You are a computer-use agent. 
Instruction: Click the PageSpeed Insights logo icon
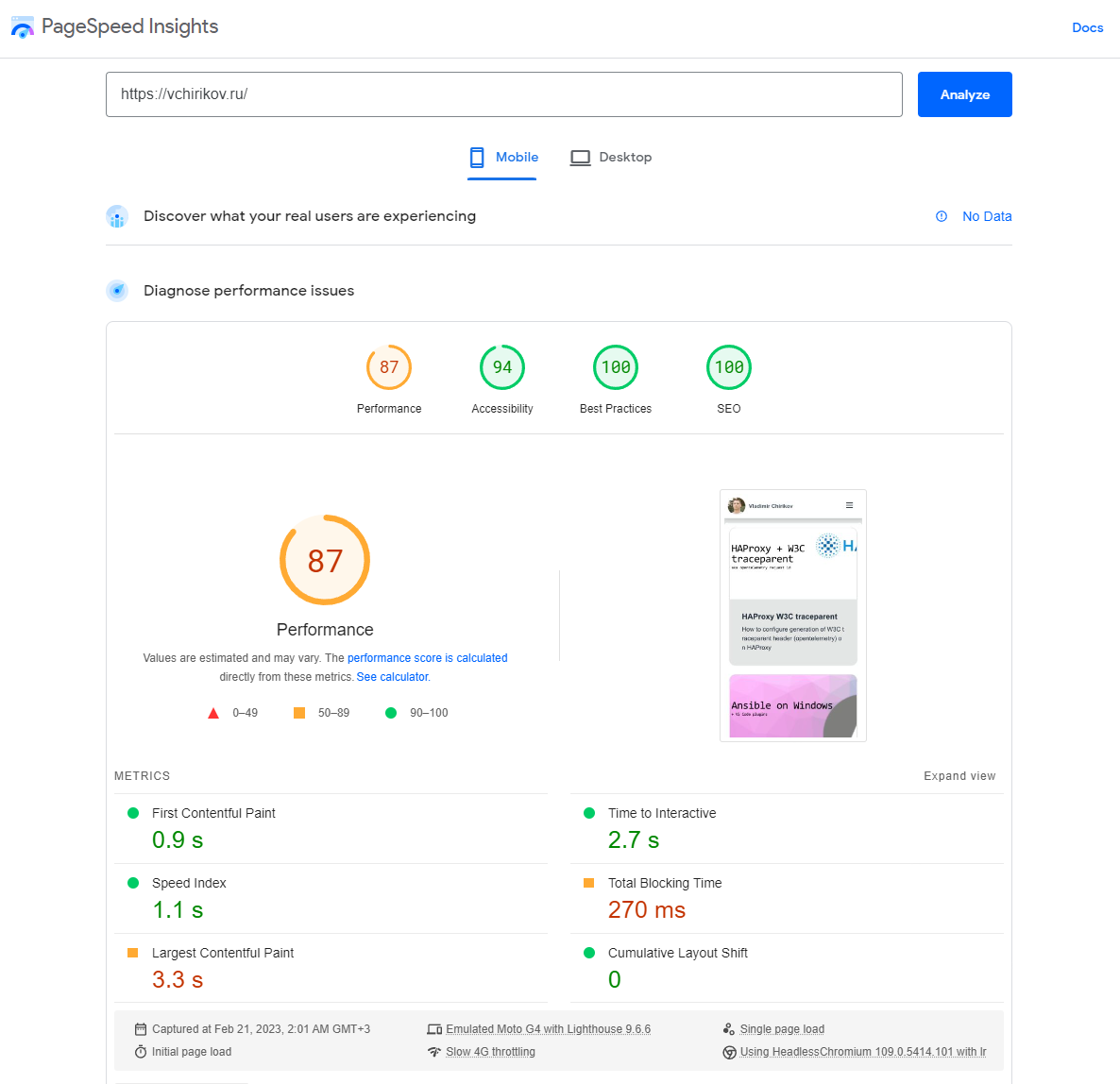coord(23,27)
